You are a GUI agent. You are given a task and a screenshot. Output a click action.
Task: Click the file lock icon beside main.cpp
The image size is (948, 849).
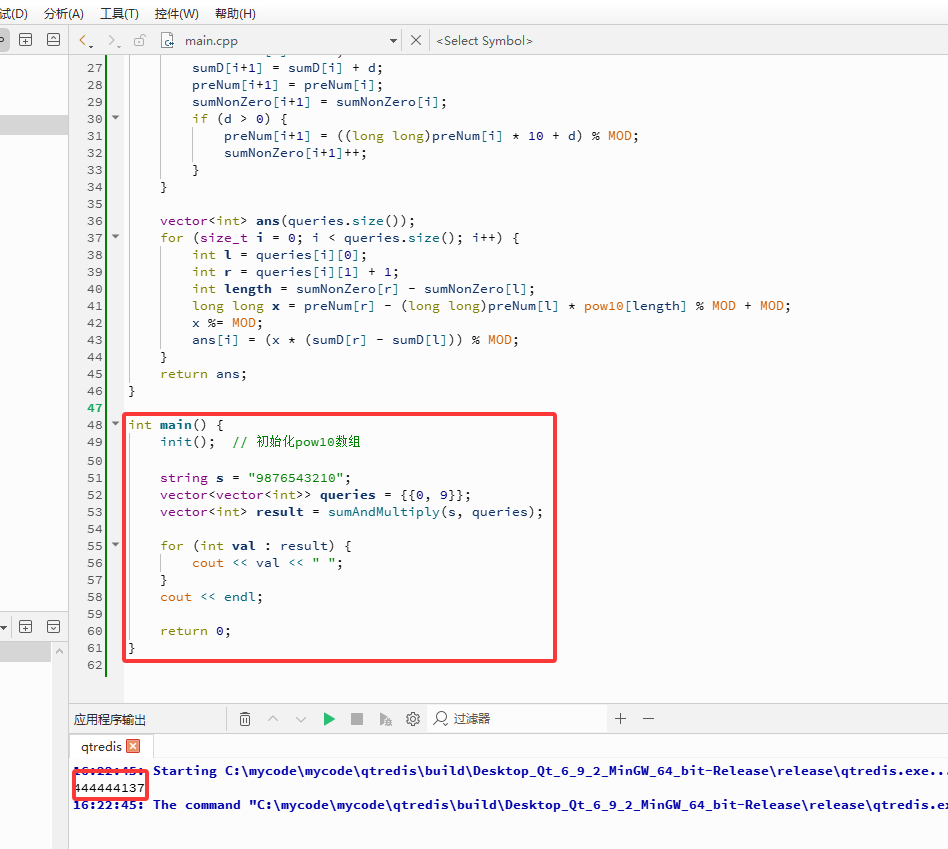point(140,41)
